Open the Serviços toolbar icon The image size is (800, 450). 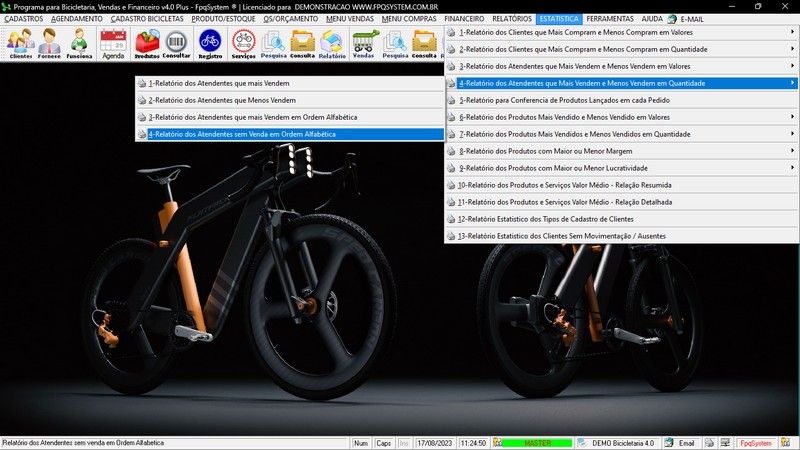point(243,43)
